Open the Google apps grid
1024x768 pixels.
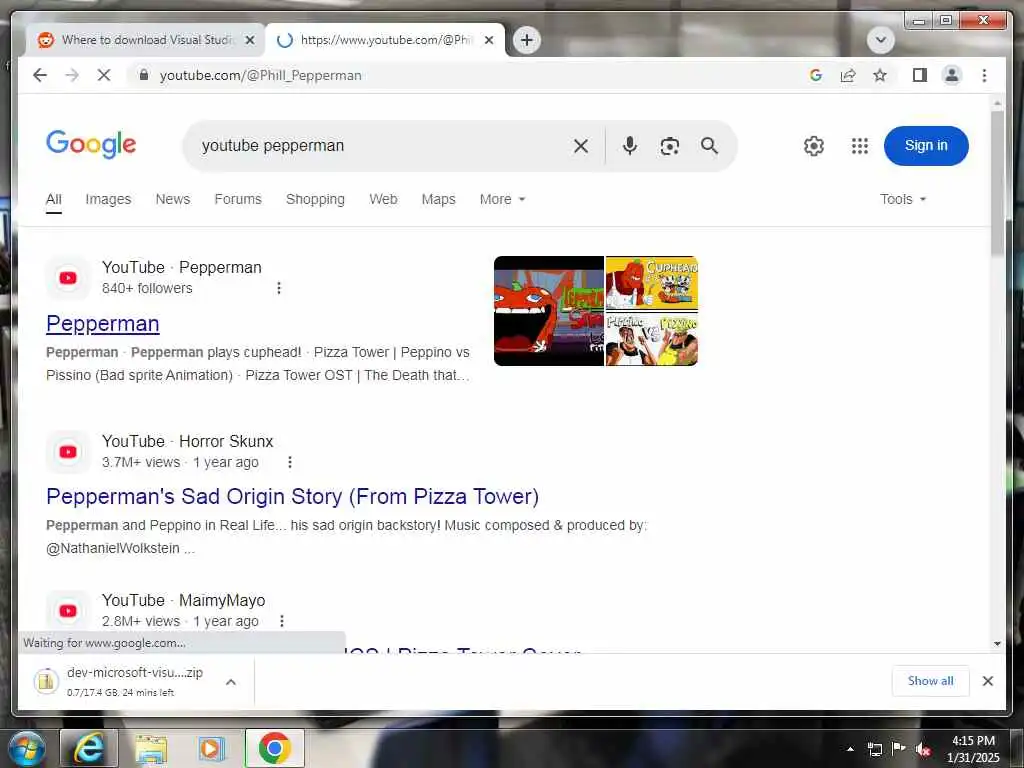click(859, 146)
